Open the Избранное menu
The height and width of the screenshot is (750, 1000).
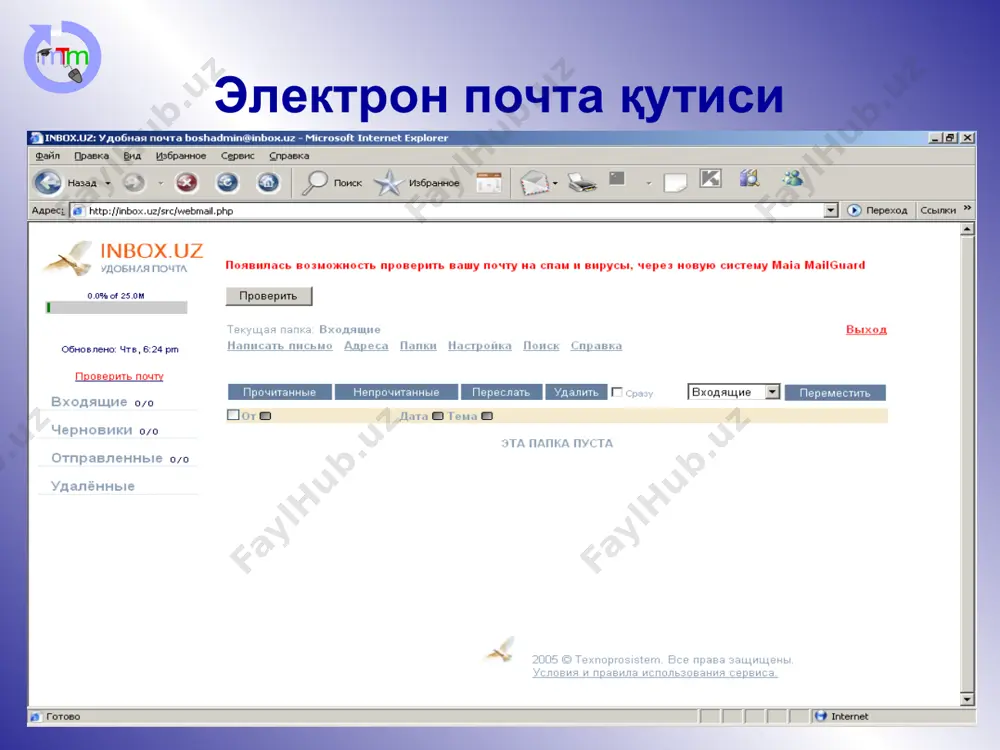pos(181,156)
